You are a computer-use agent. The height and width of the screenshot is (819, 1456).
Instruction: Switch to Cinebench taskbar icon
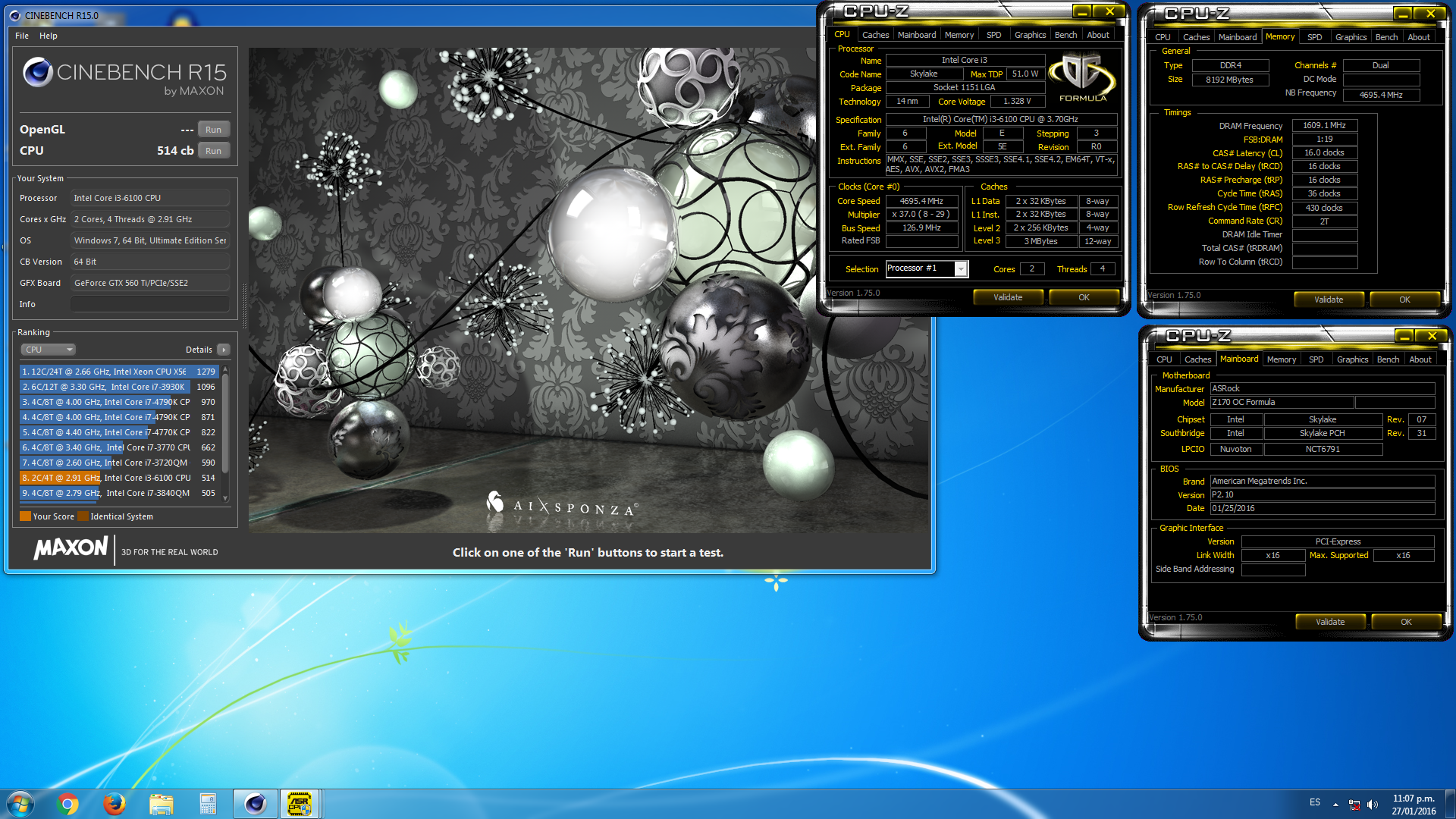point(255,804)
